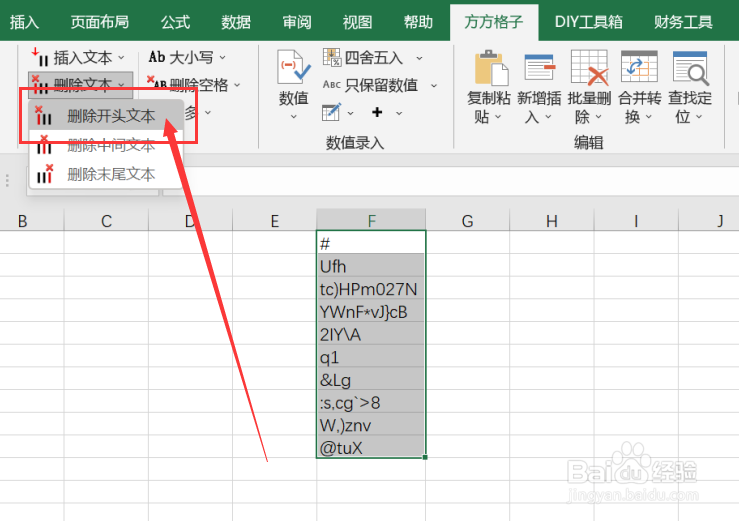Screen dimensions: 739x521
Task: Click the 大小写 Ab icon
Action: pyautogui.click(x=156, y=57)
